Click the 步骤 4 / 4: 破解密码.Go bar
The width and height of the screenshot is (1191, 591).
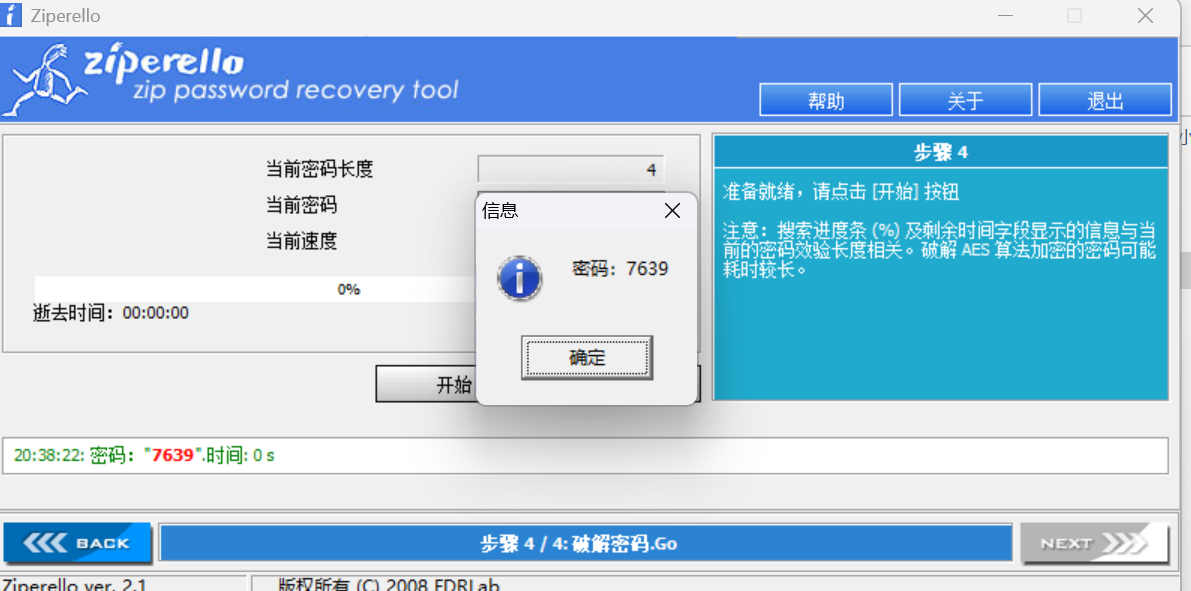point(585,543)
